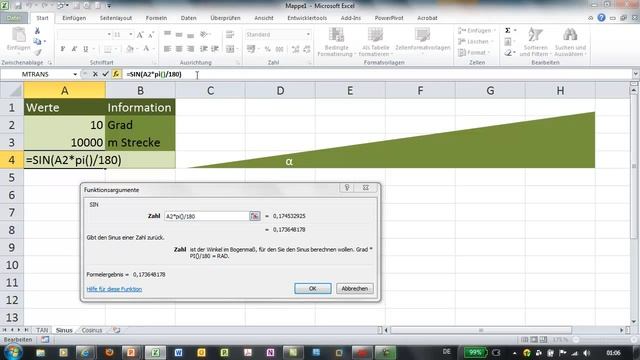This screenshot has width=640, height=360.
Task: Click the cut scissors icon
Action: (37, 31)
